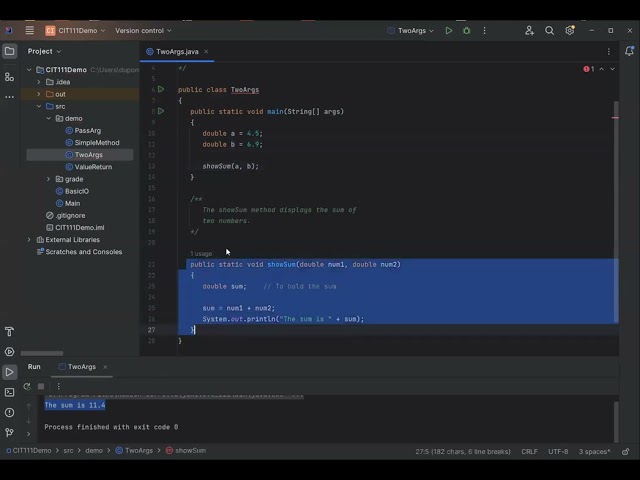This screenshot has width=640, height=480.
Task: Click TwoArgs breadcrumb in status bar
Action: point(134,451)
